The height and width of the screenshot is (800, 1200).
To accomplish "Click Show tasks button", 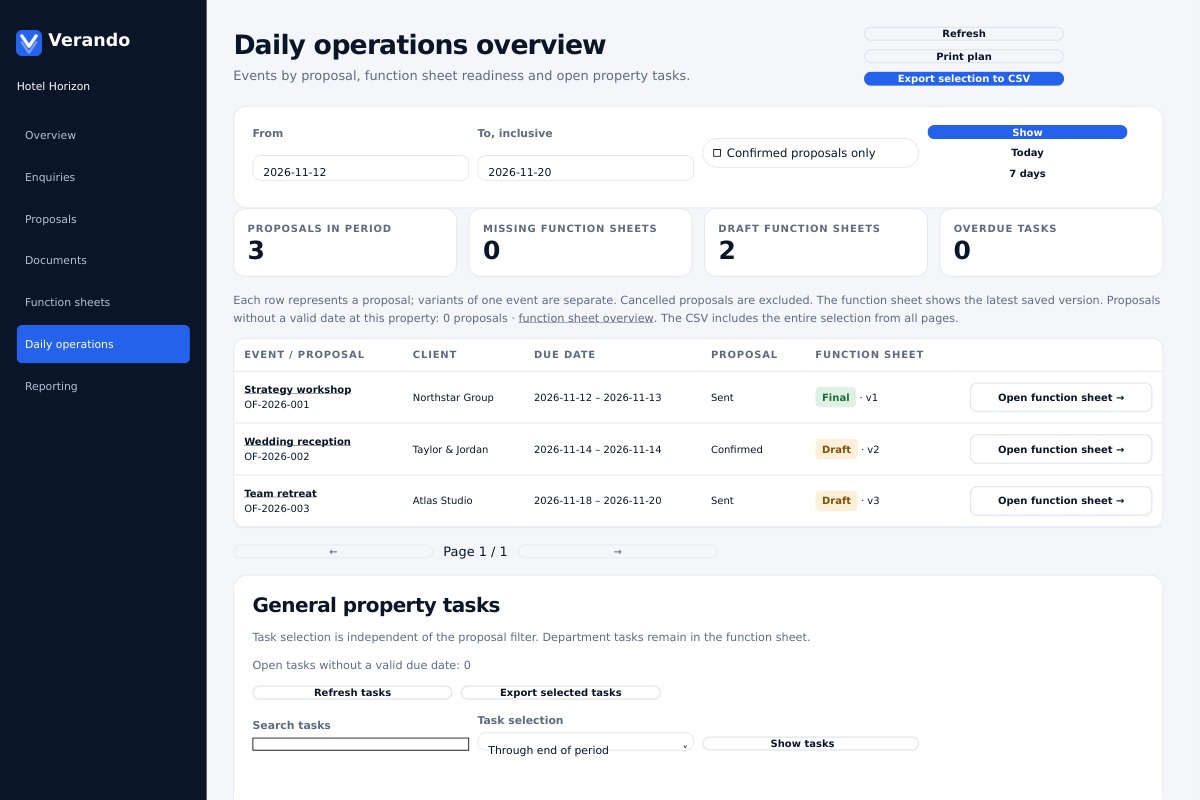I will pos(810,743).
